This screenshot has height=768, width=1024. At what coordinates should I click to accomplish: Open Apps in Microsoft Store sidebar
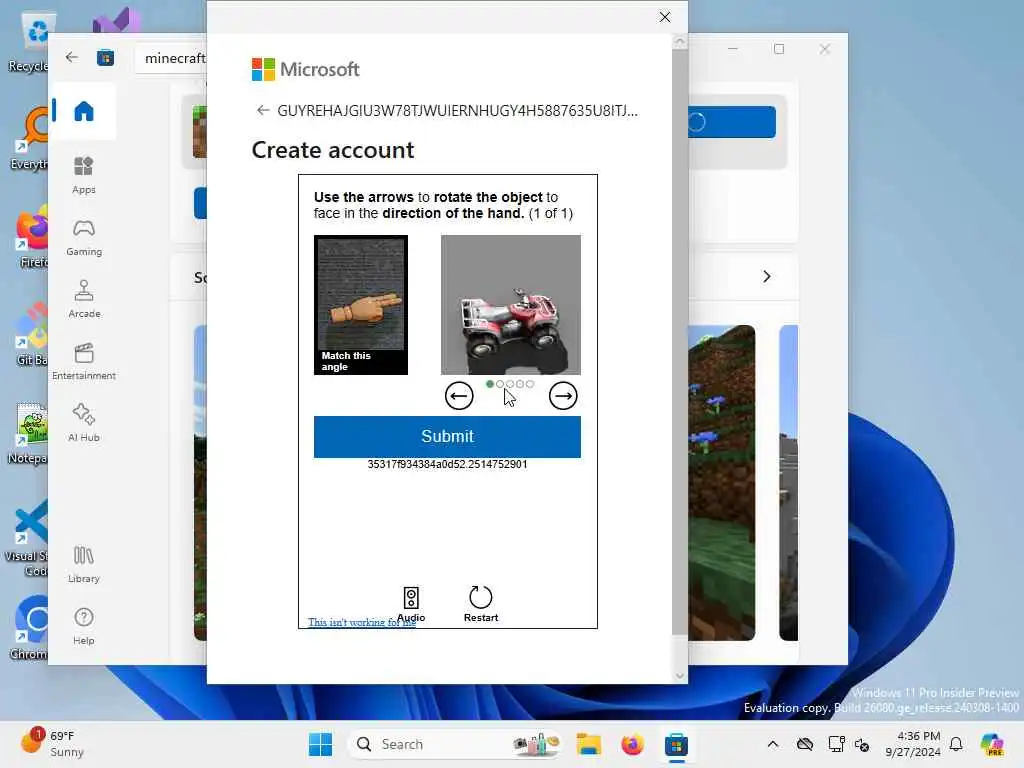click(84, 175)
